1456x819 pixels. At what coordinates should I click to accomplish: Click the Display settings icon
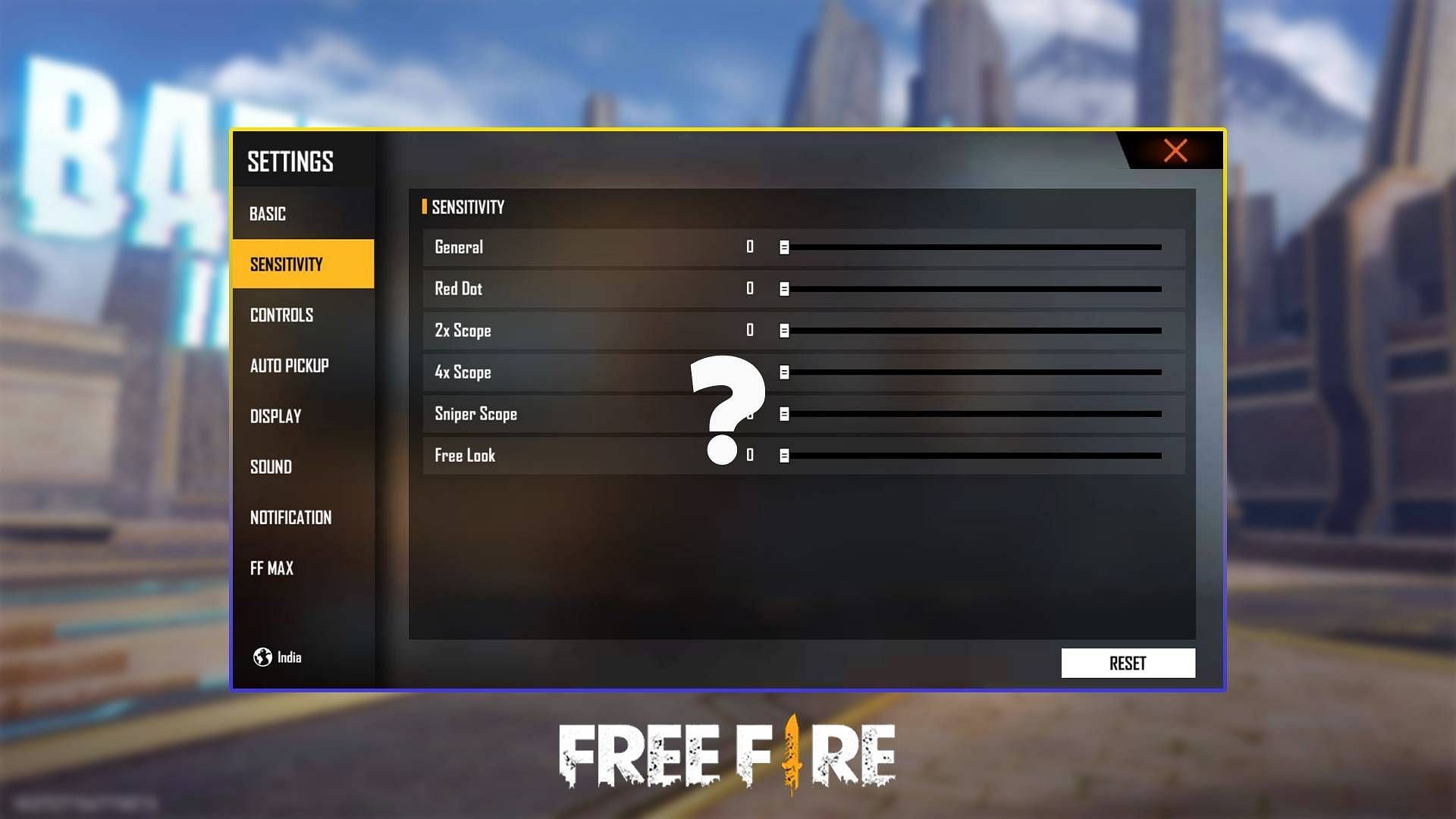point(275,416)
